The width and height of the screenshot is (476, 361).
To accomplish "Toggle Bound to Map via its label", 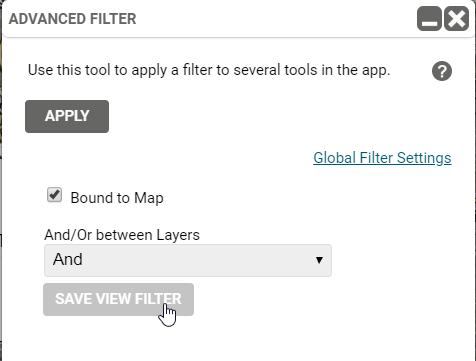I will [117, 198].
